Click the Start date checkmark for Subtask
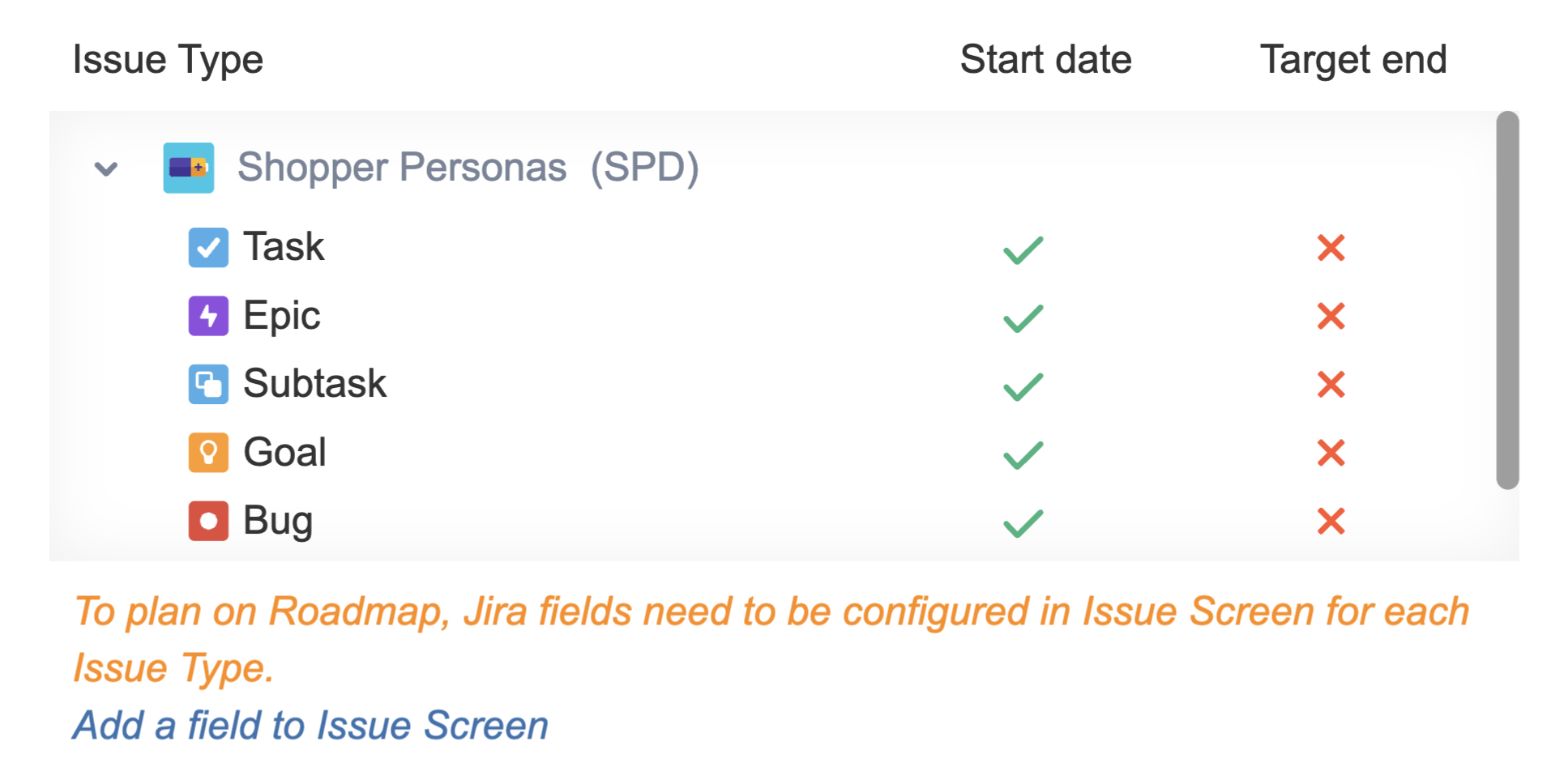 1023,386
